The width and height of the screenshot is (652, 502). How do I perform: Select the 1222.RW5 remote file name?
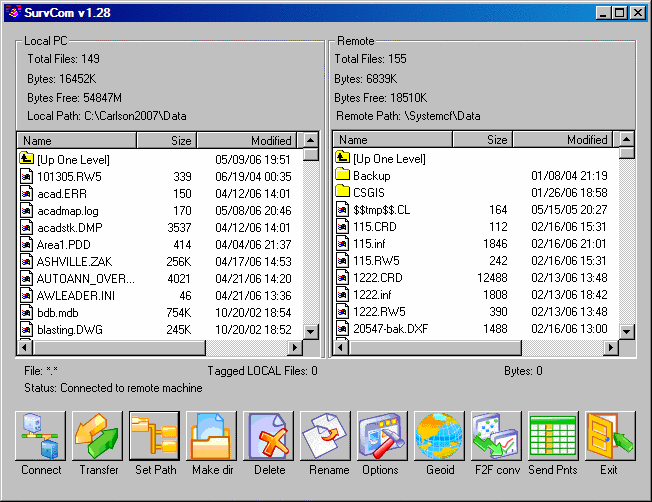tap(379, 312)
